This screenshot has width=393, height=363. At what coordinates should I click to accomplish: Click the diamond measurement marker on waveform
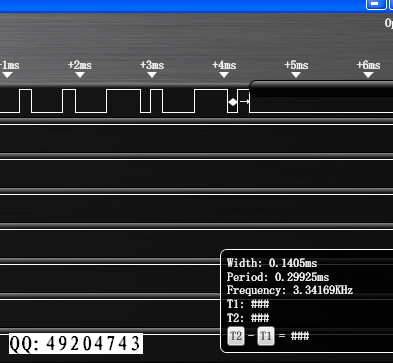pos(233,102)
